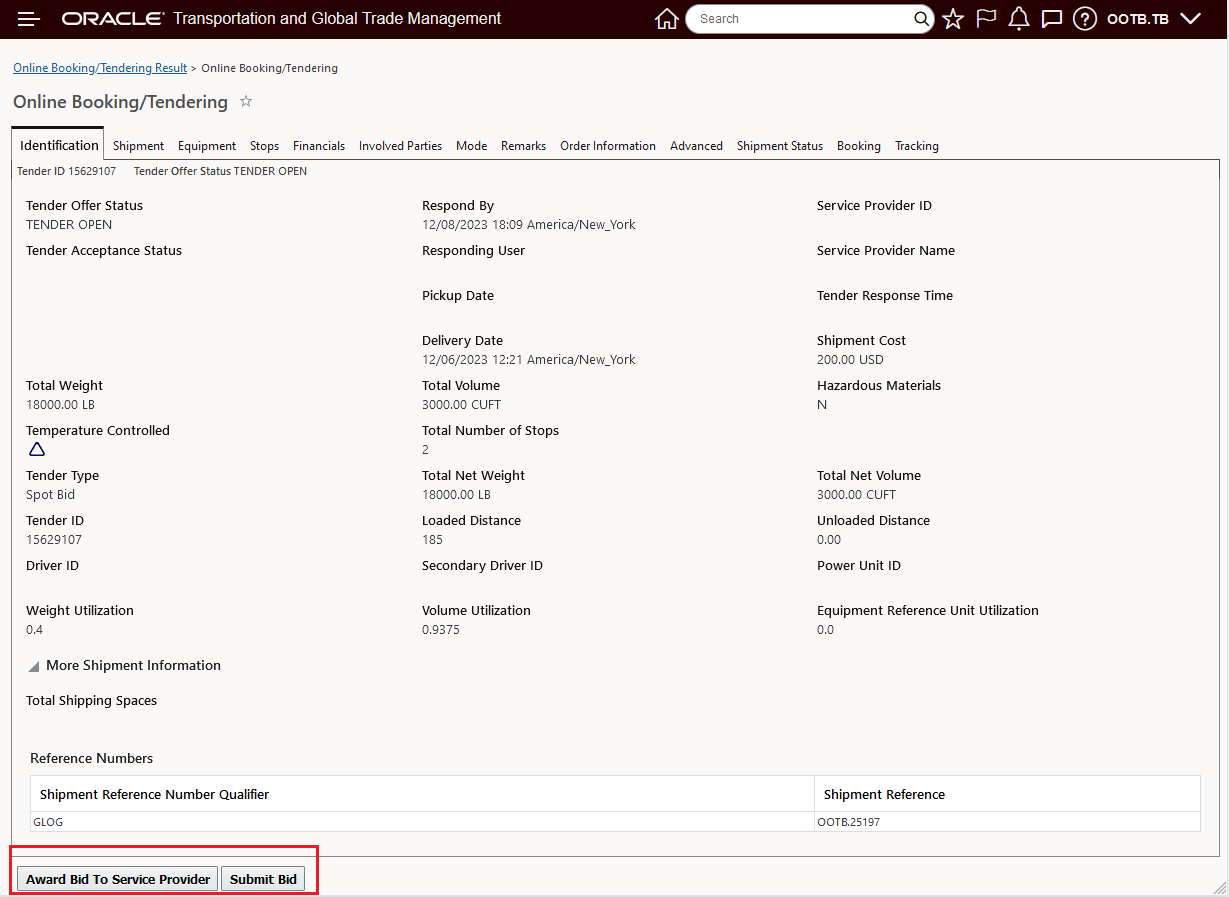Switch to the Identification tab
Viewport: 1229px width, 897px height.
click(59, 145)
